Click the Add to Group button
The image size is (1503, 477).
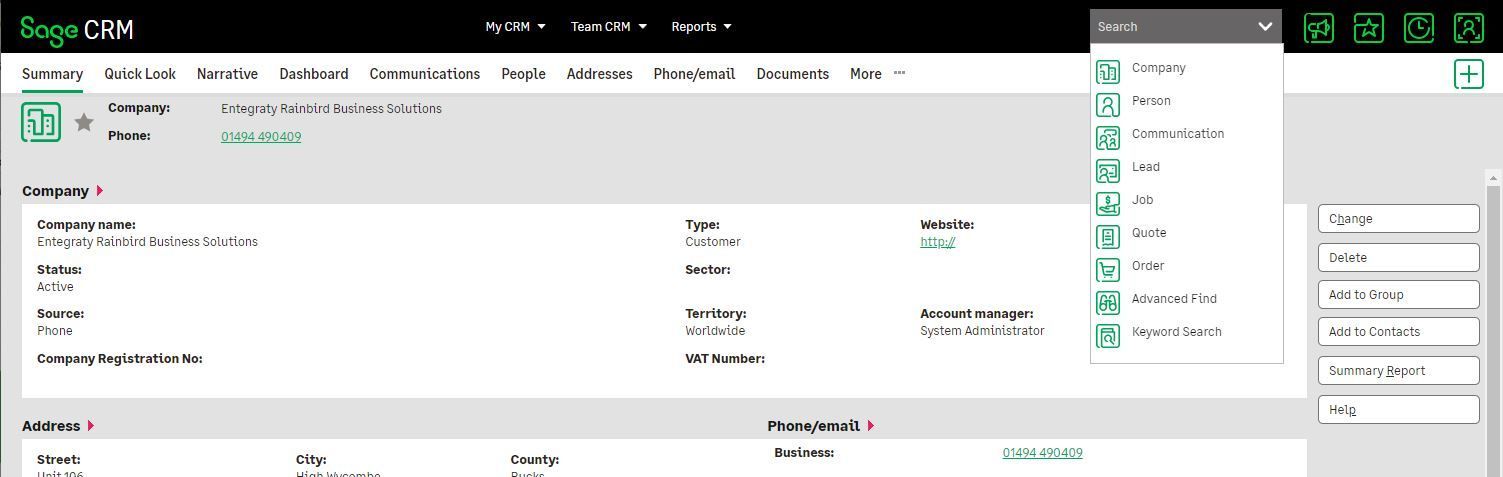[1398, 294]
